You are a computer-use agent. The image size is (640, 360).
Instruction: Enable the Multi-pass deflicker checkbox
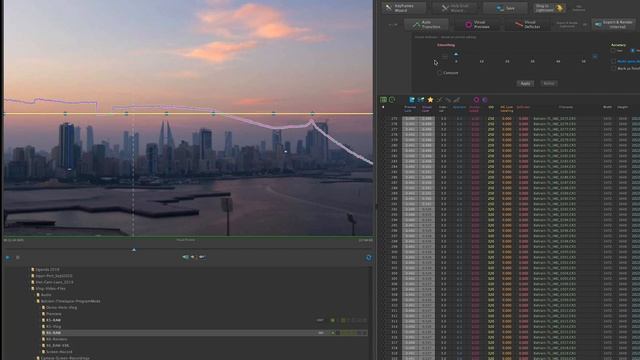point(613,61)
